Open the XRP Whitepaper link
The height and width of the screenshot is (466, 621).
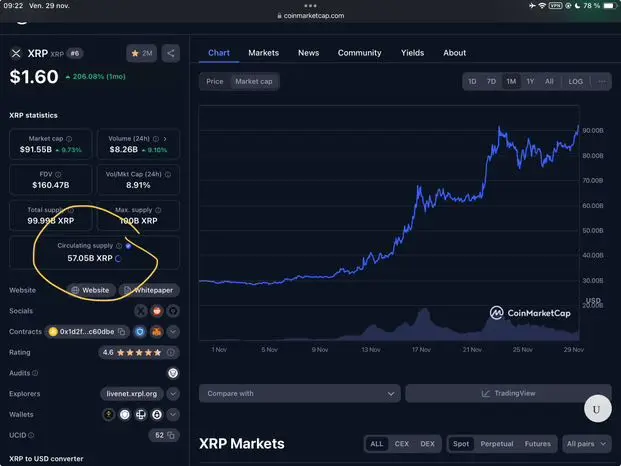pos(149,290)
